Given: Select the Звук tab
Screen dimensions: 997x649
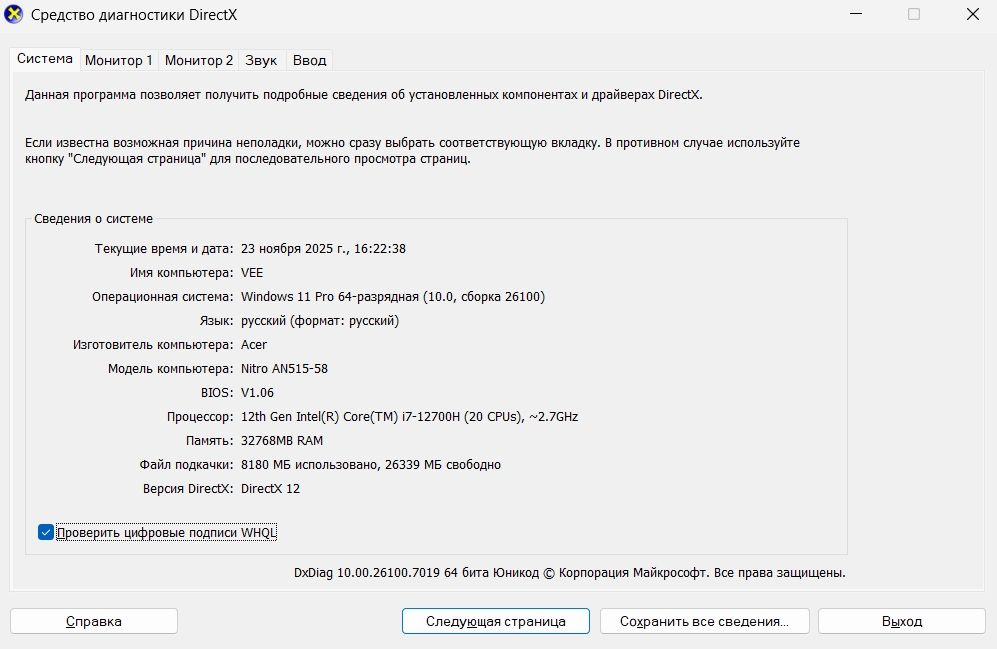Looking at the screenshot, I should tap(261, 60).
